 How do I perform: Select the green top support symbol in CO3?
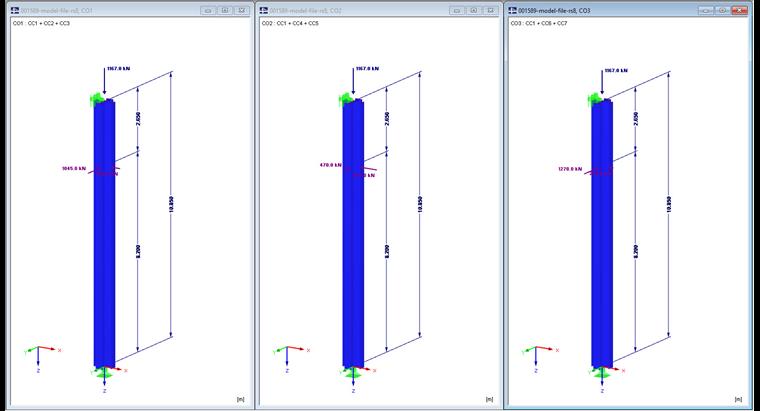pyautogui.click(x=595, y=99)
